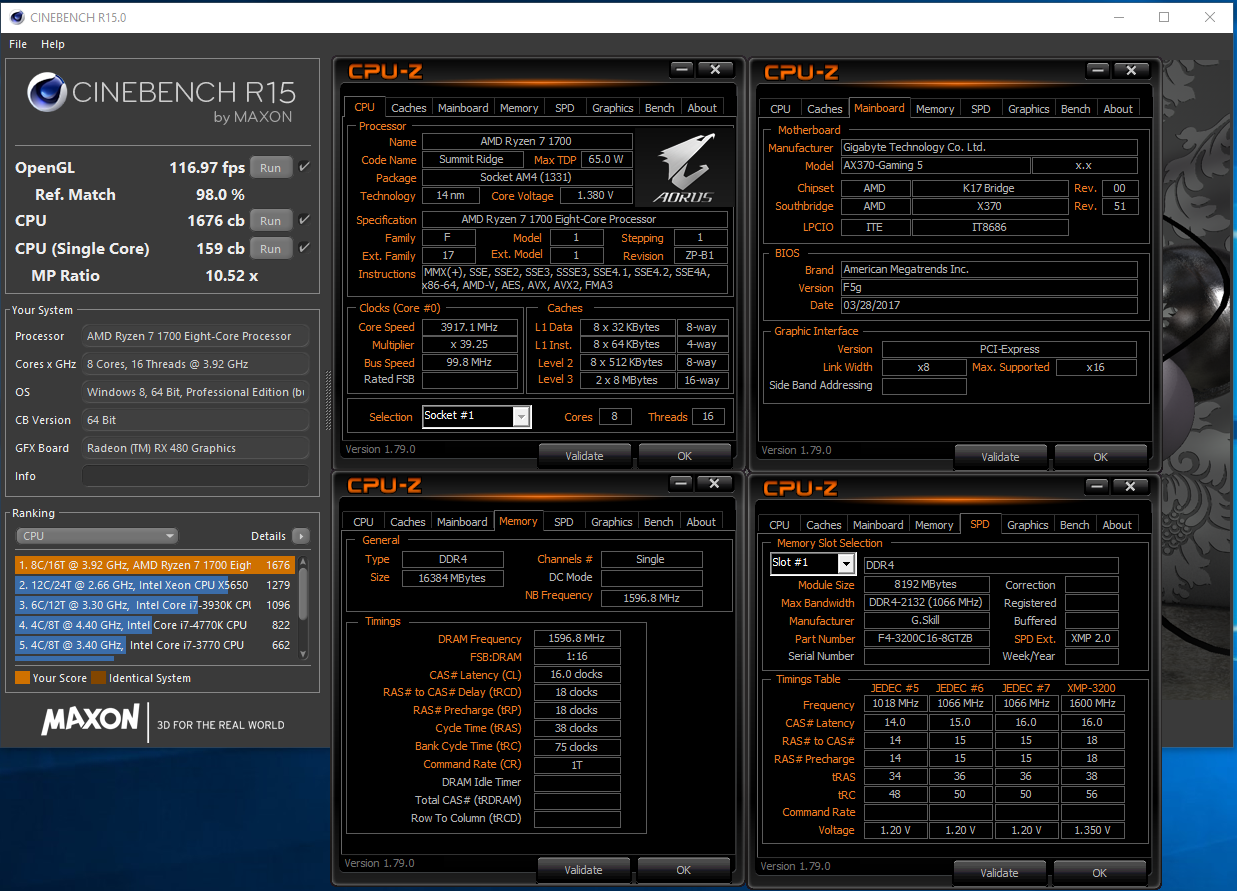Switch to SPD tab in the Memory window
1237x891 pixels.
(564, 522)
